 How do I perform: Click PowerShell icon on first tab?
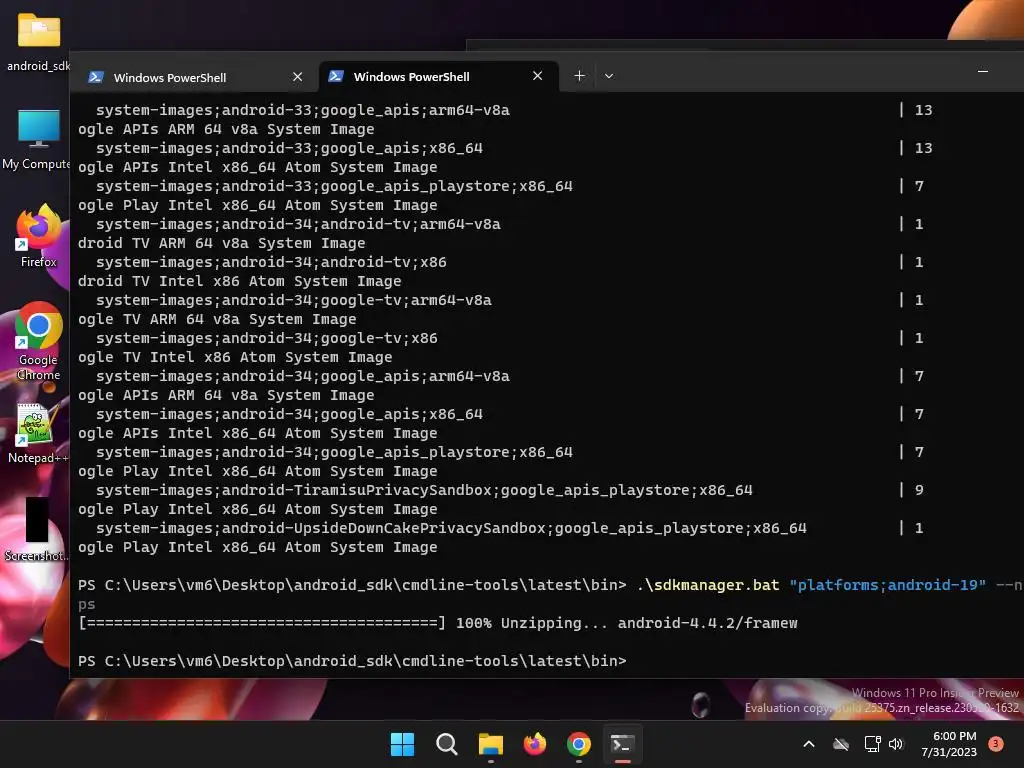tap(96, 77)
